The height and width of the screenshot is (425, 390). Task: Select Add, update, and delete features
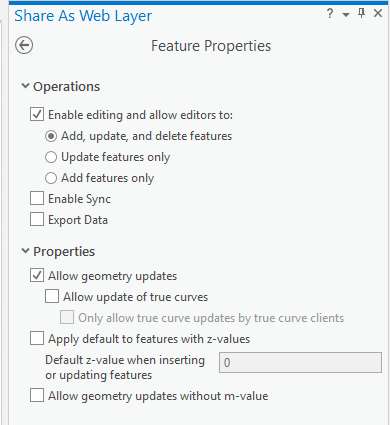click(51, 136)
